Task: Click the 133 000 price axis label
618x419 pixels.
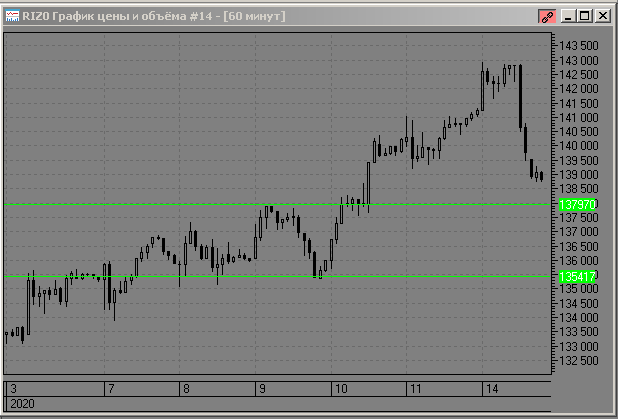Action: point(579,346)
